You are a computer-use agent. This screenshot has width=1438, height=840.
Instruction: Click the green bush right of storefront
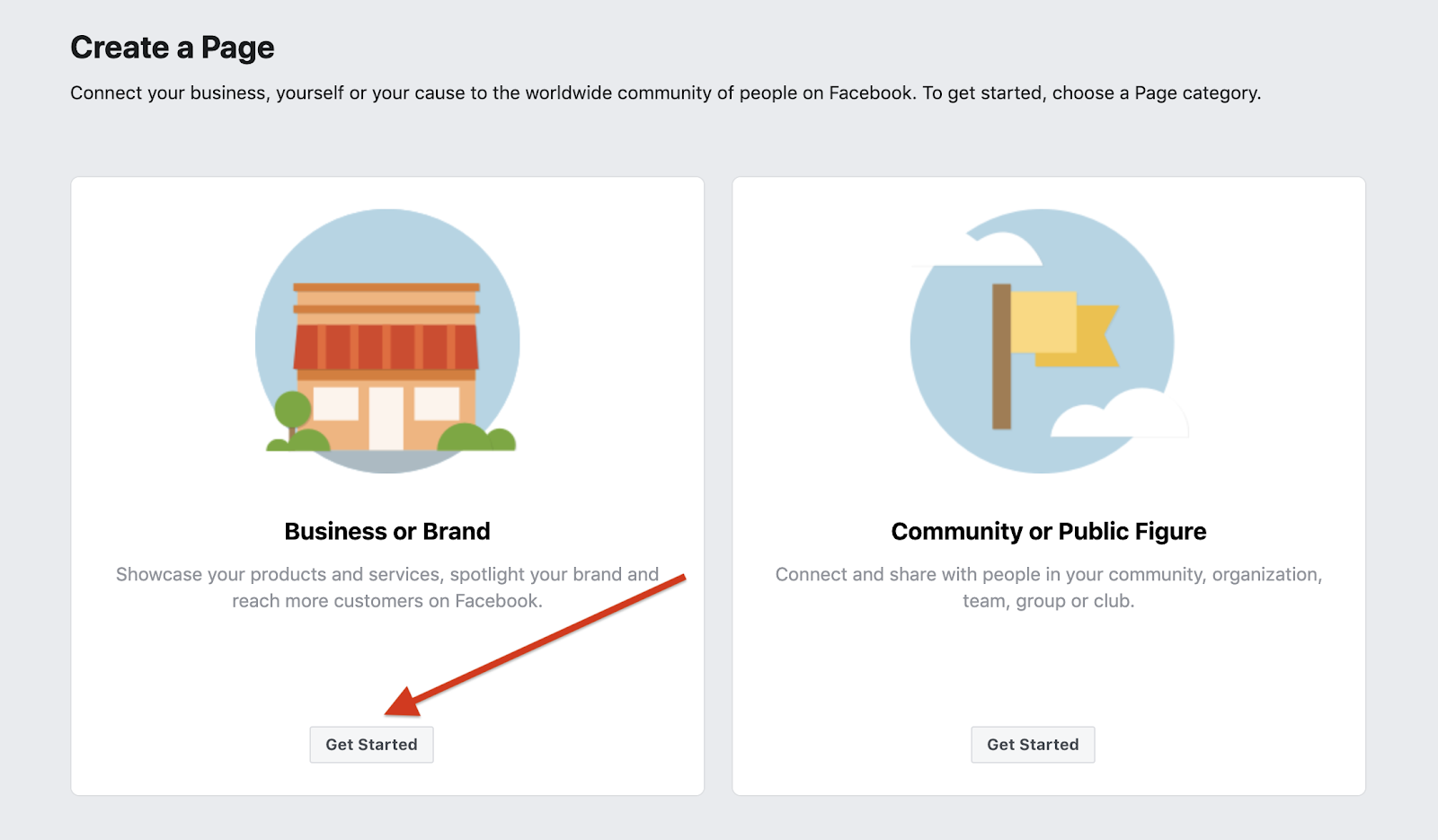(x=476, y=438)
